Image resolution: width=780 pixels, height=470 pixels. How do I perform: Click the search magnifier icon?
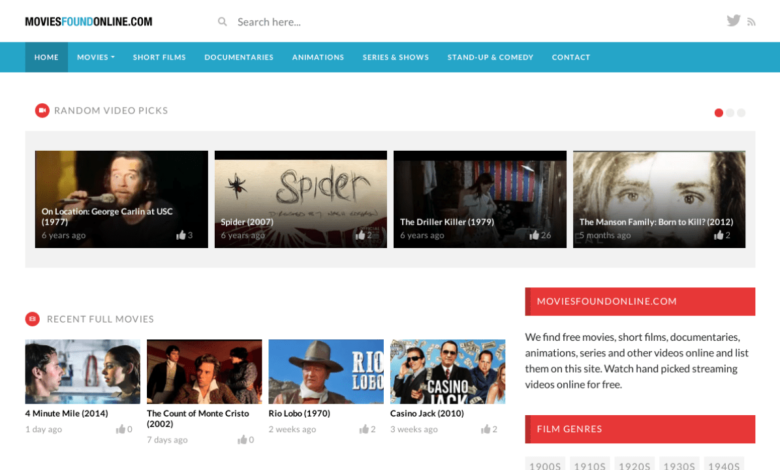tap(222, 21)
